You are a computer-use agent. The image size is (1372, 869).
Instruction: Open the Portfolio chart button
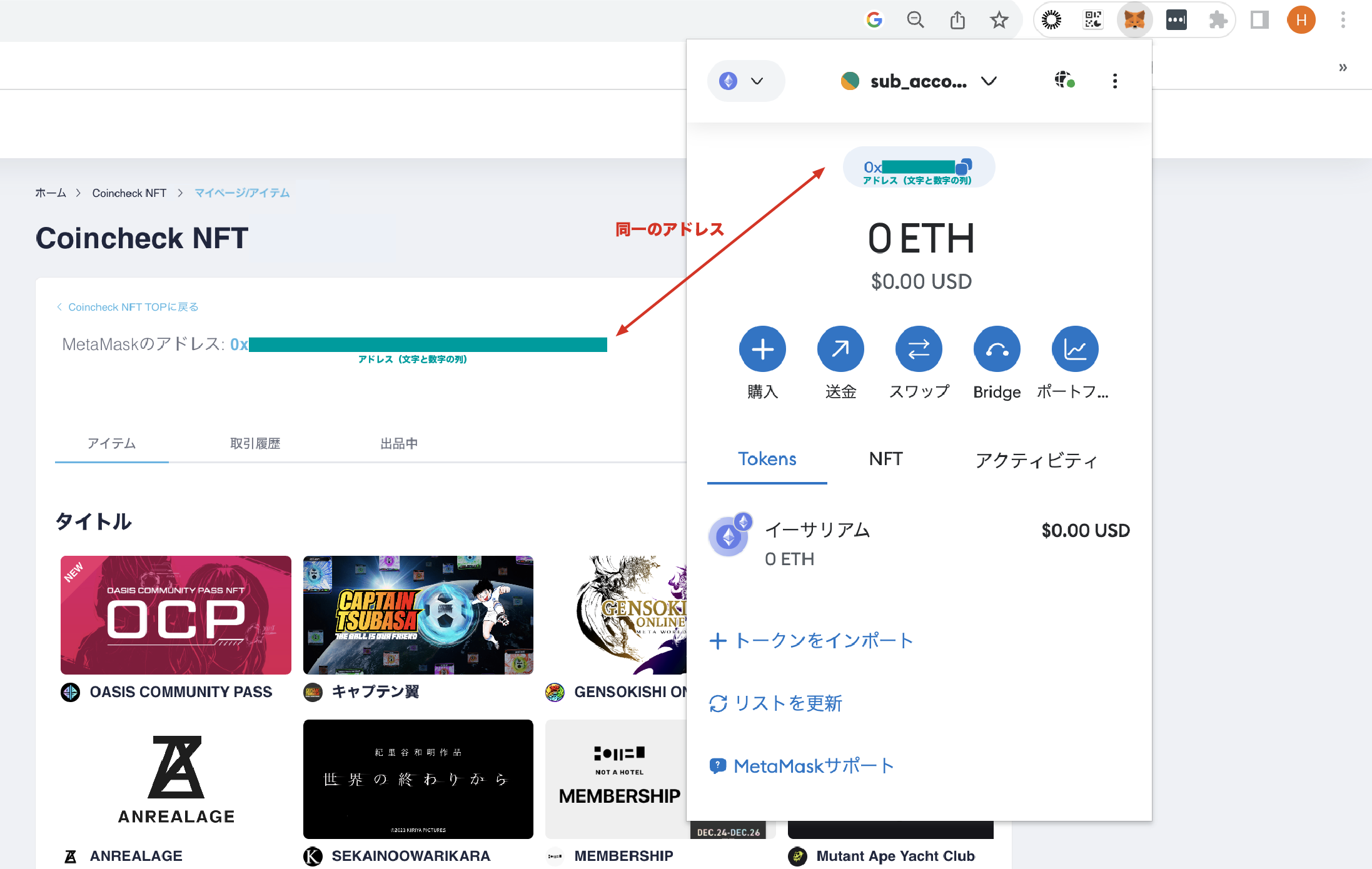coord(1074,349)
